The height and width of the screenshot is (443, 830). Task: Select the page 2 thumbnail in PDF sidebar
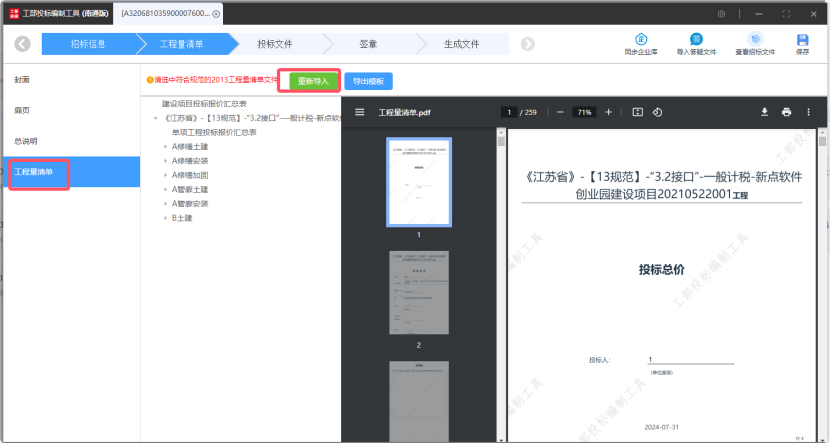pos(419,293)
